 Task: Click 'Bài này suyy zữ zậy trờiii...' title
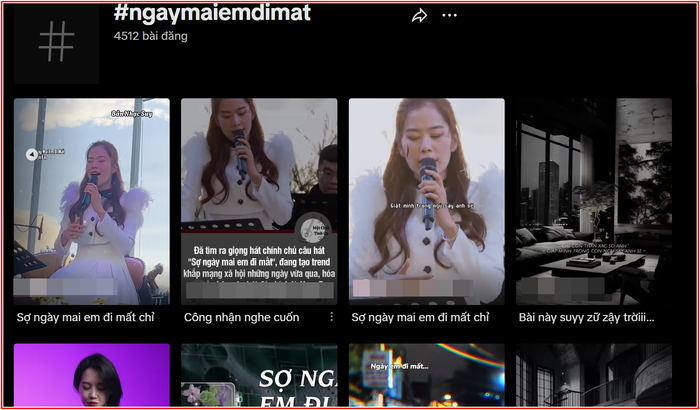pyautogui.click(x=586, y=318)
